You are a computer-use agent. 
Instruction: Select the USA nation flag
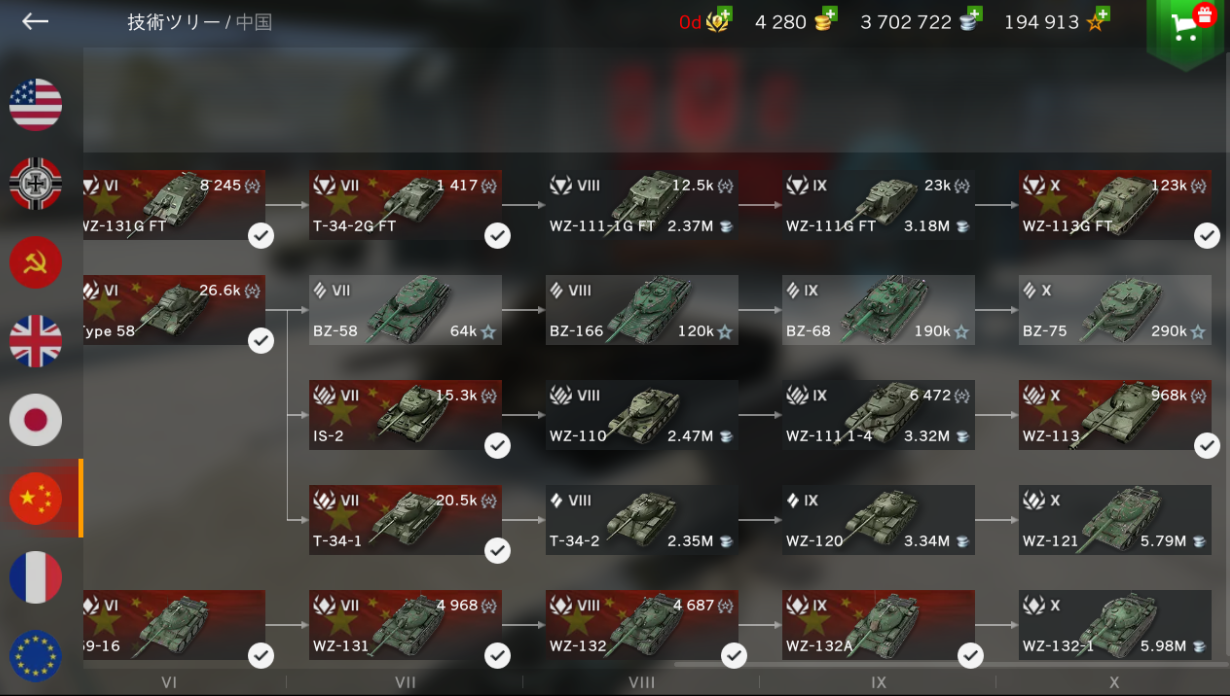pyautogui.click(x=36, y=105)
